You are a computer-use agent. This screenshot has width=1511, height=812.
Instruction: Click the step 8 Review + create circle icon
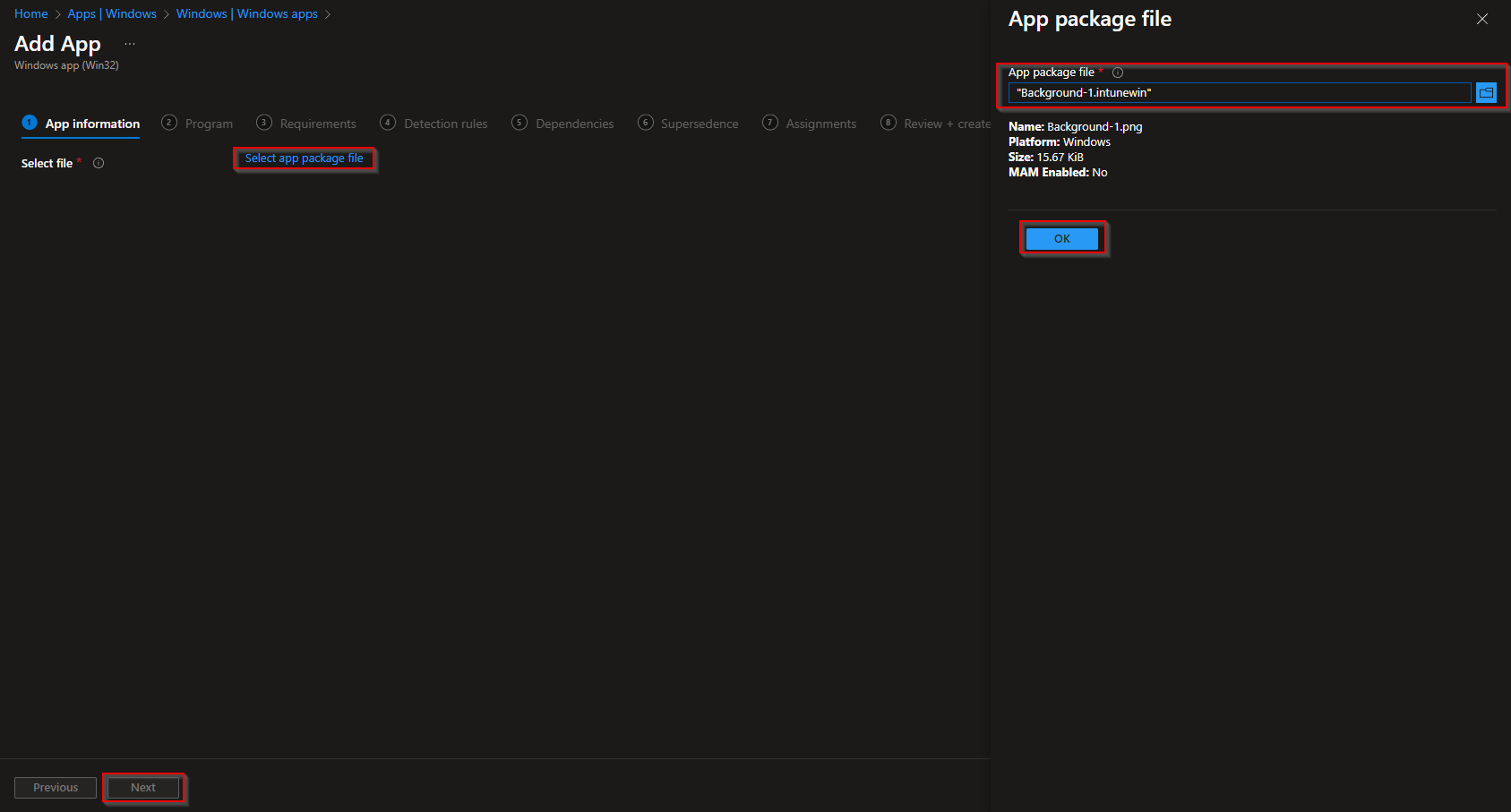[888, 123]
